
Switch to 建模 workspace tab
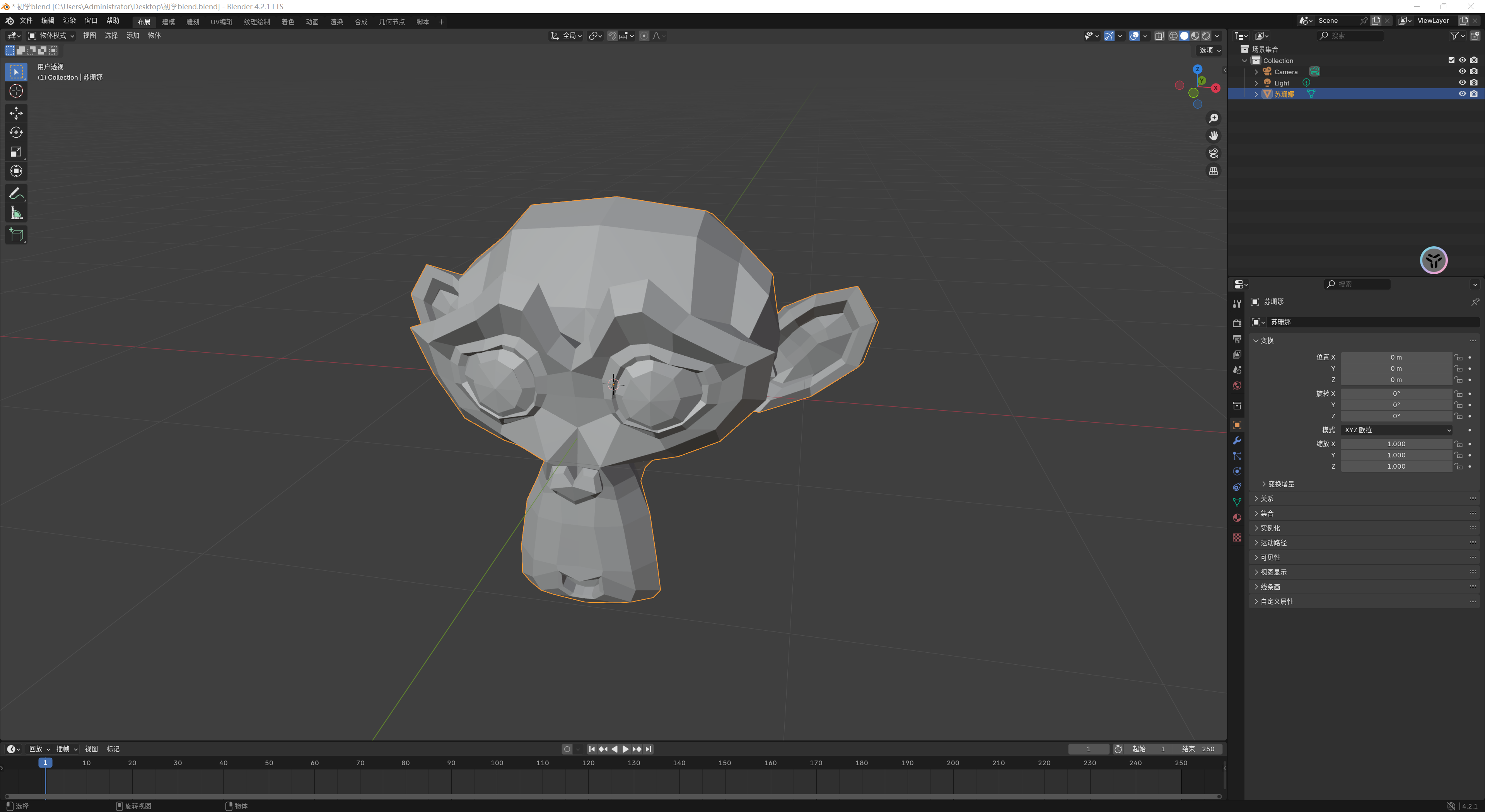point(168,22)
